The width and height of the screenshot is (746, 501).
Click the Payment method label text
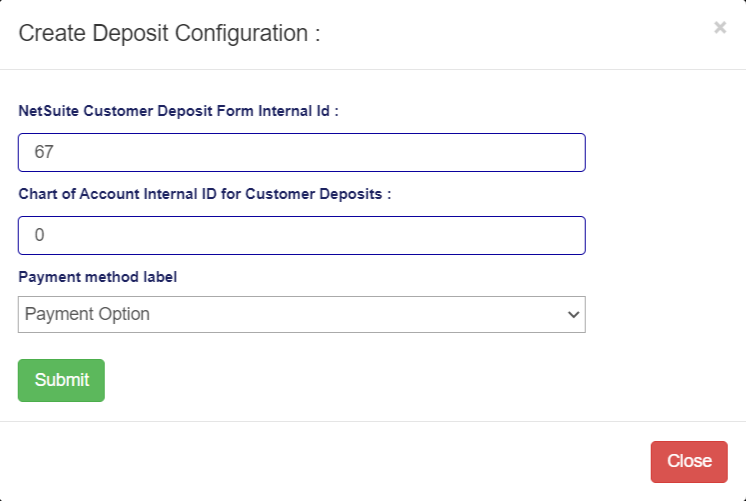click(x=97, y=277)
